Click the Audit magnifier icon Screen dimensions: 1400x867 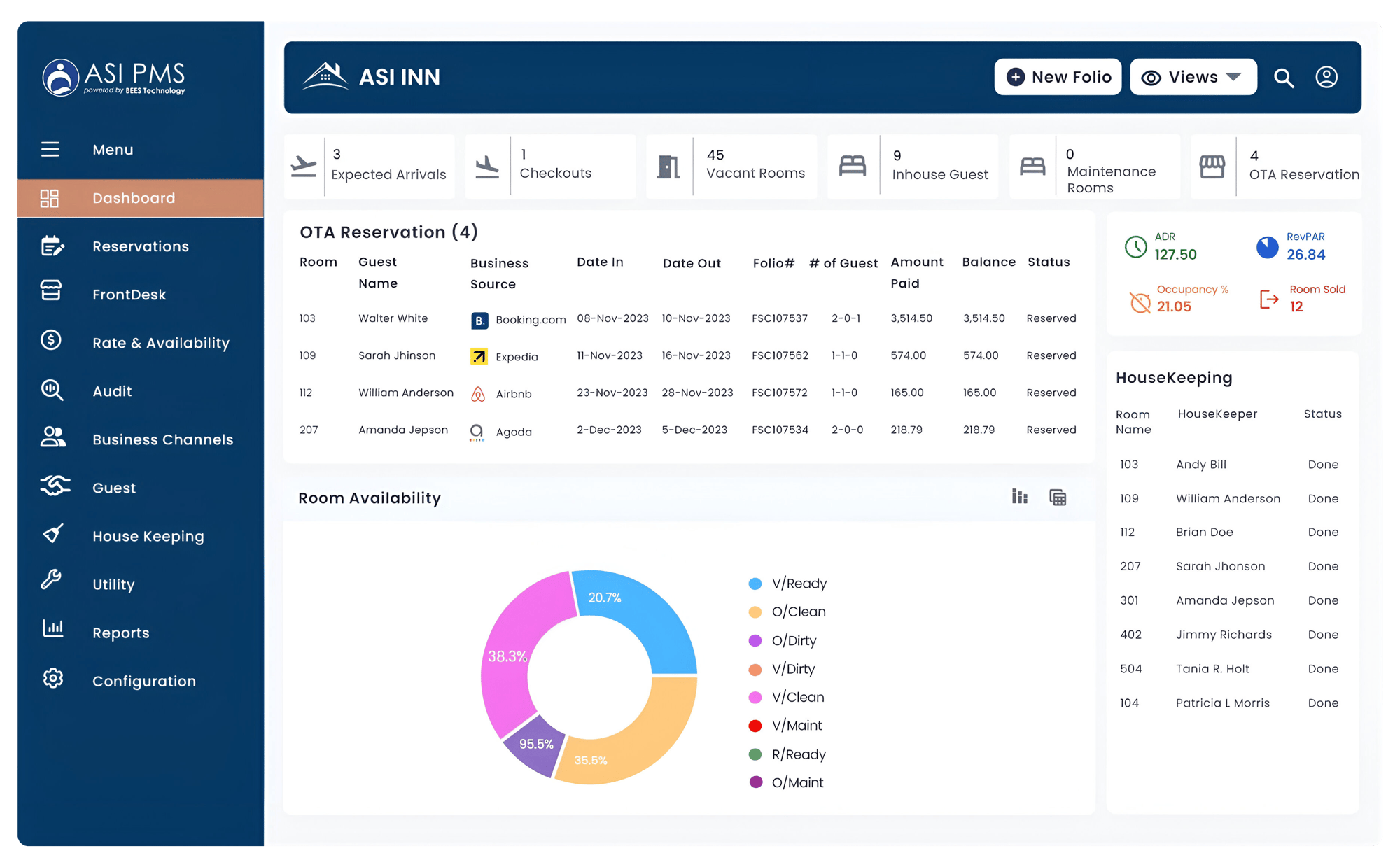pyautogui.click(x=52, y=390)
